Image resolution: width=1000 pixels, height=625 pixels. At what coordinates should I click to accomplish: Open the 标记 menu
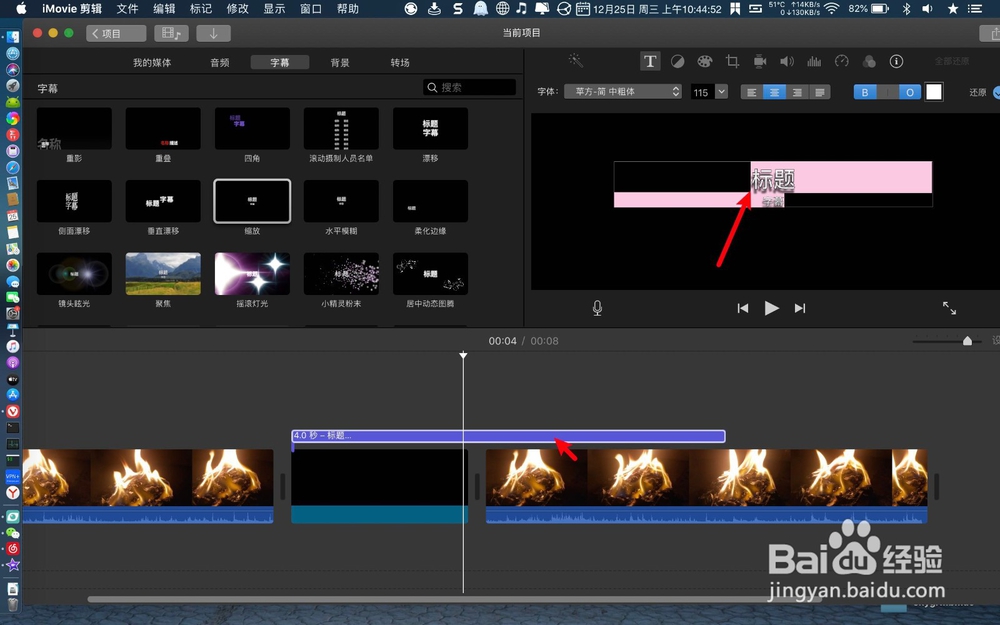pos(201,9)
